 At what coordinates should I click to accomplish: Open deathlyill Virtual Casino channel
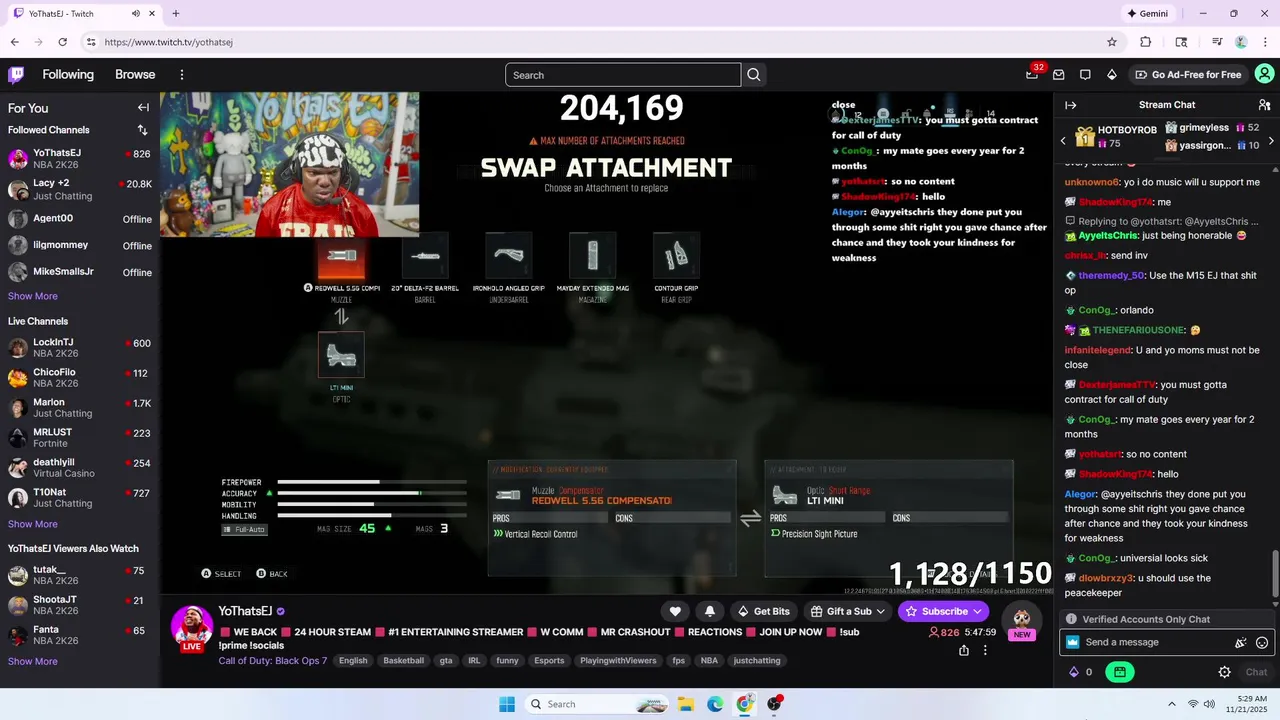[x=80, y=468]
